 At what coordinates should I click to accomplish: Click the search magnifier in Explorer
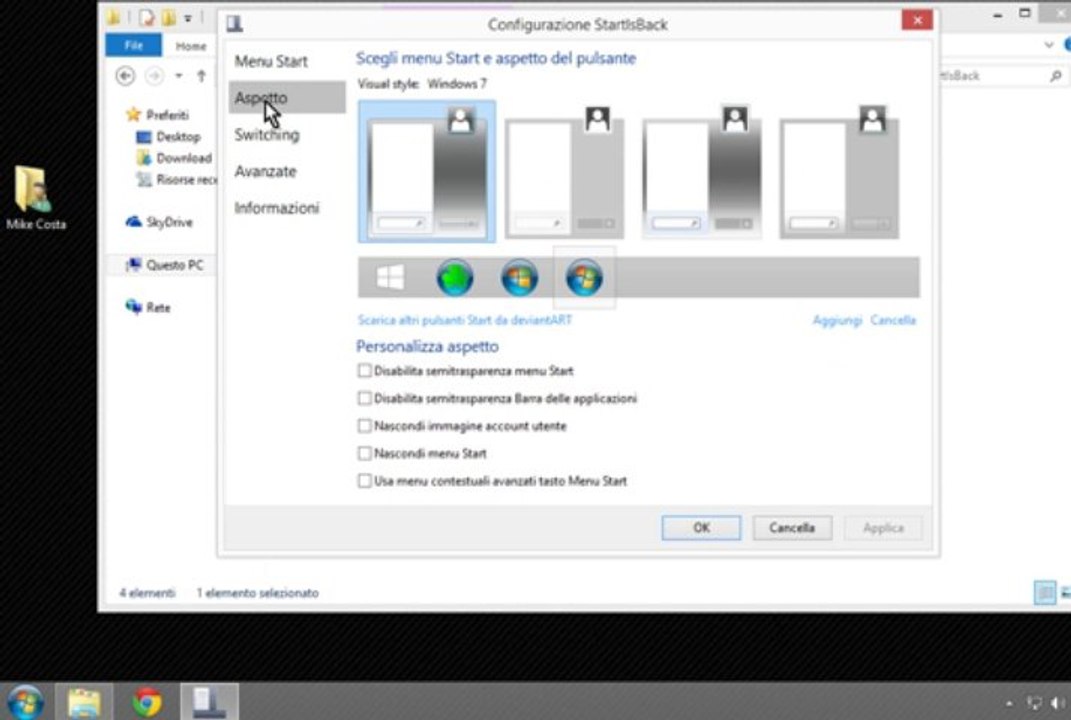(1056, 76)
